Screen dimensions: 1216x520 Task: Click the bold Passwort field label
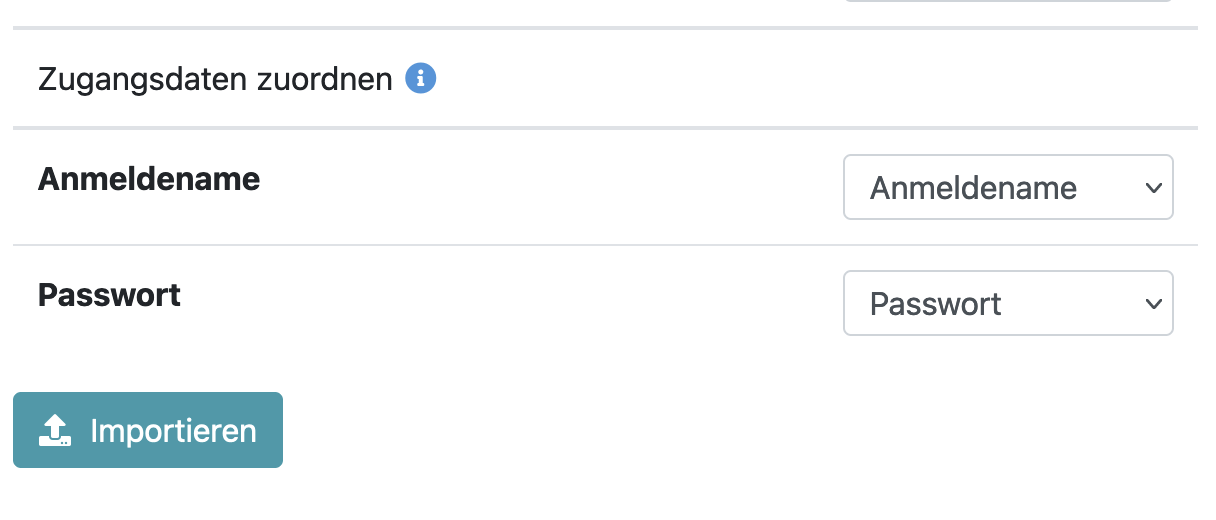point(109,295)
